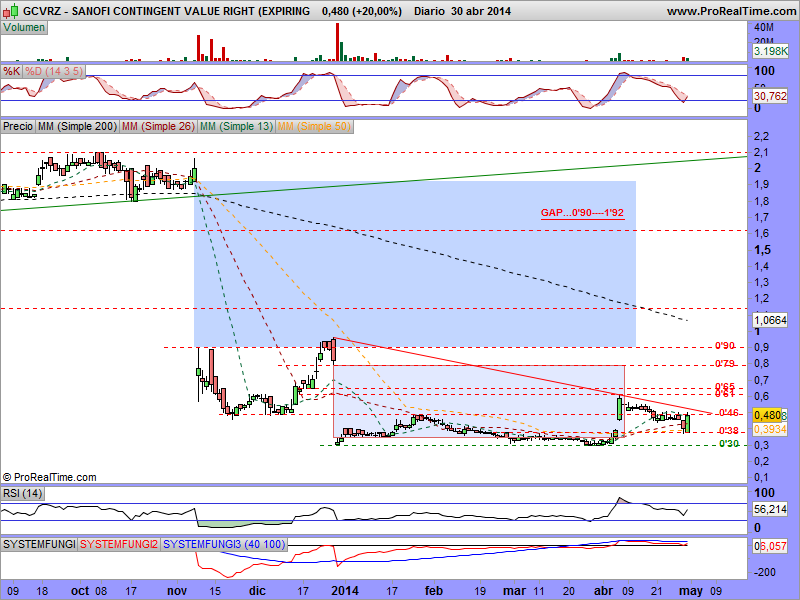Click the green 0'30 support label
Viewport: 800px width, 600px height.
(x=729, y=444)
